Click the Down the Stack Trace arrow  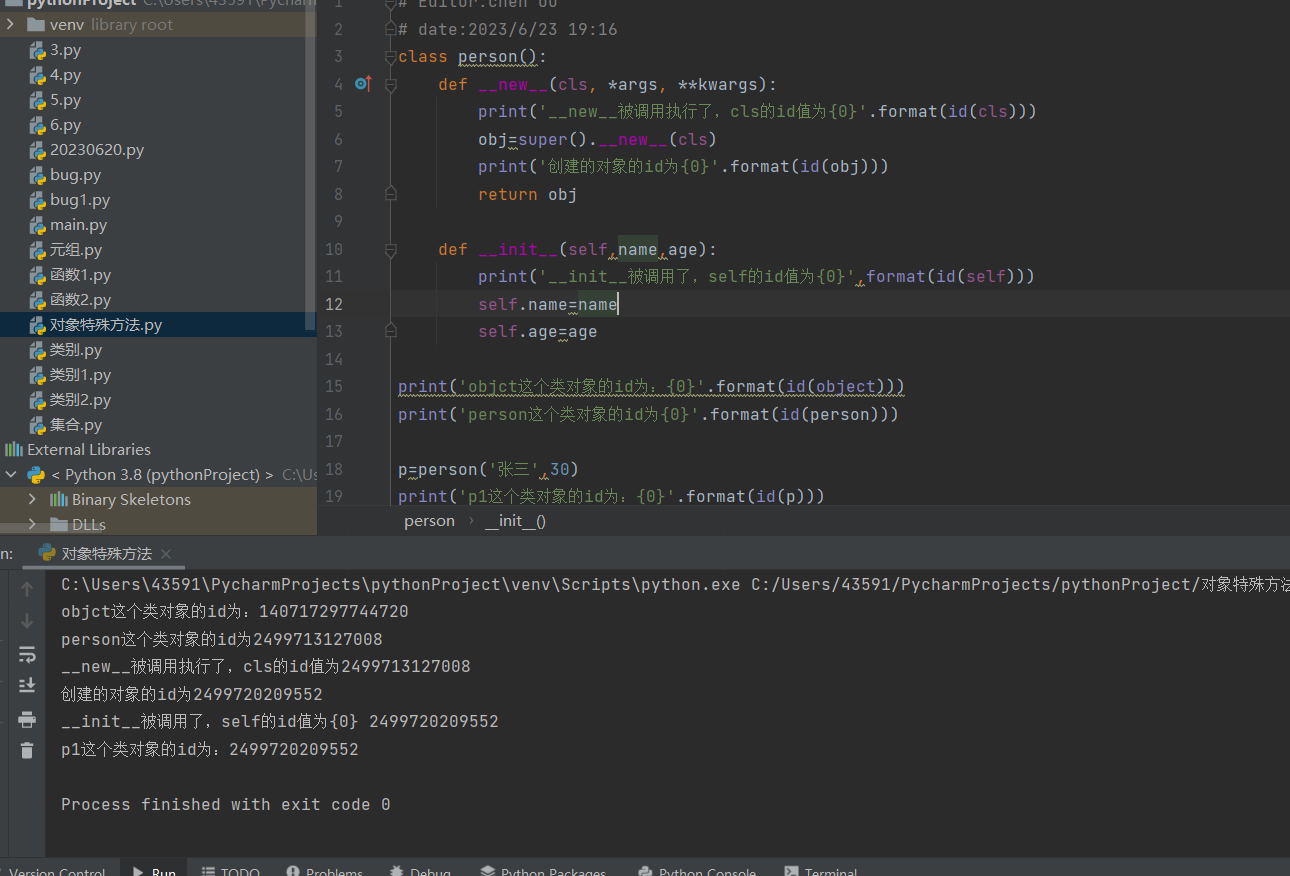tap(27, 621)
